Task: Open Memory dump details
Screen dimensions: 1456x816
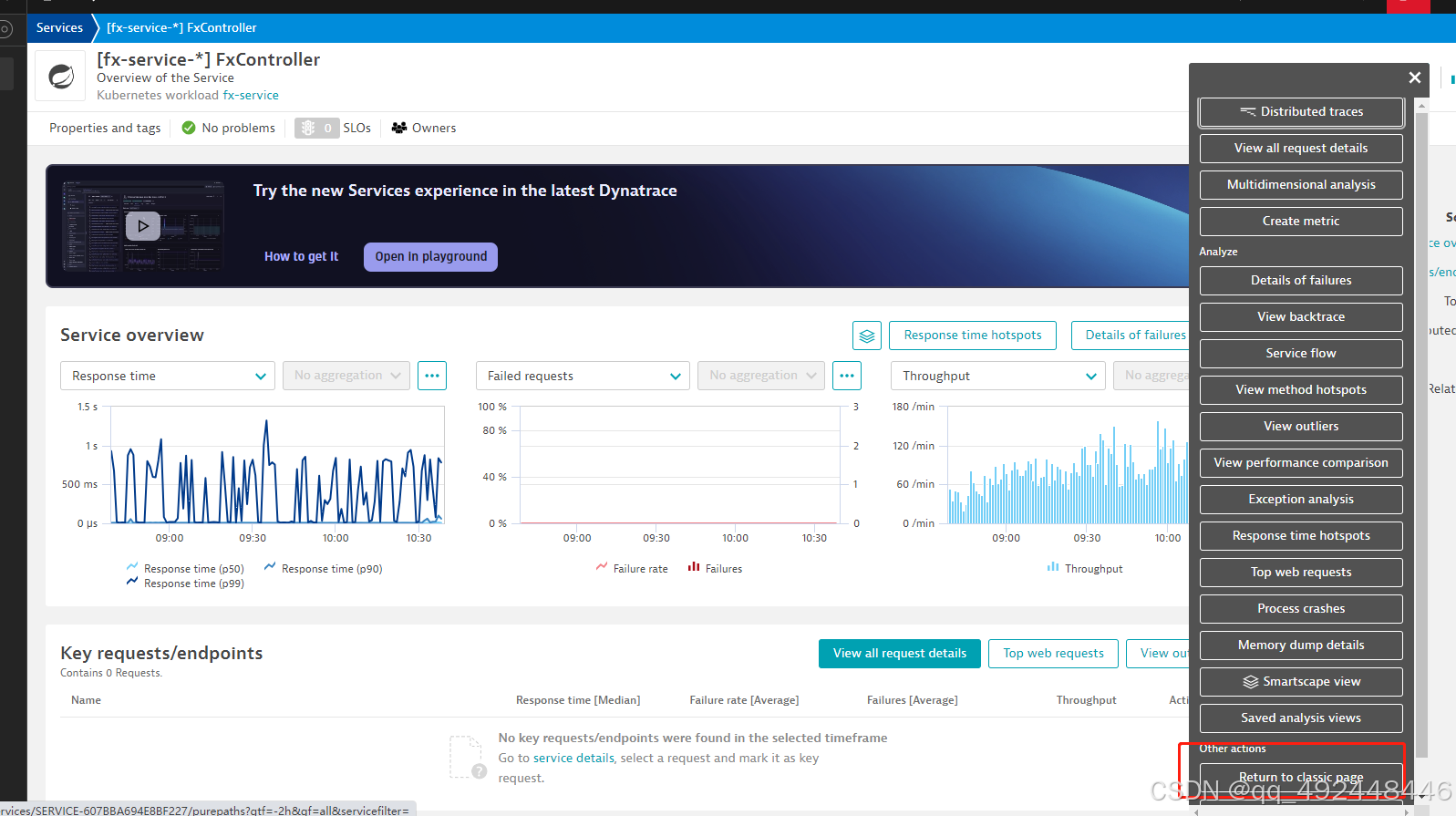Action: (1301, 646)
